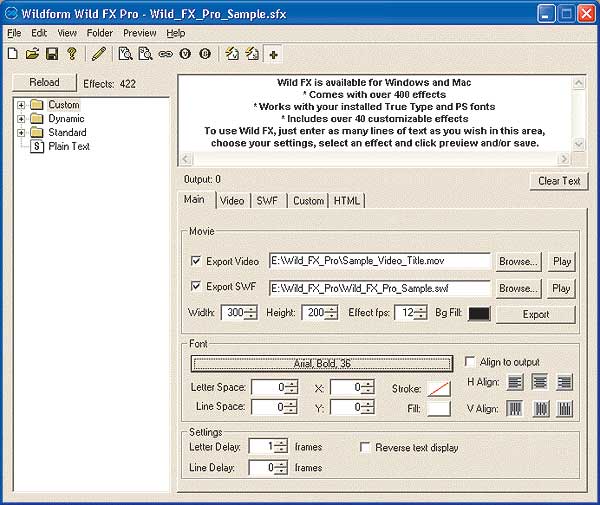The height and width of the screenshot is (505, 600).
Task: Click the Export button
Action: tap(536, 314)
